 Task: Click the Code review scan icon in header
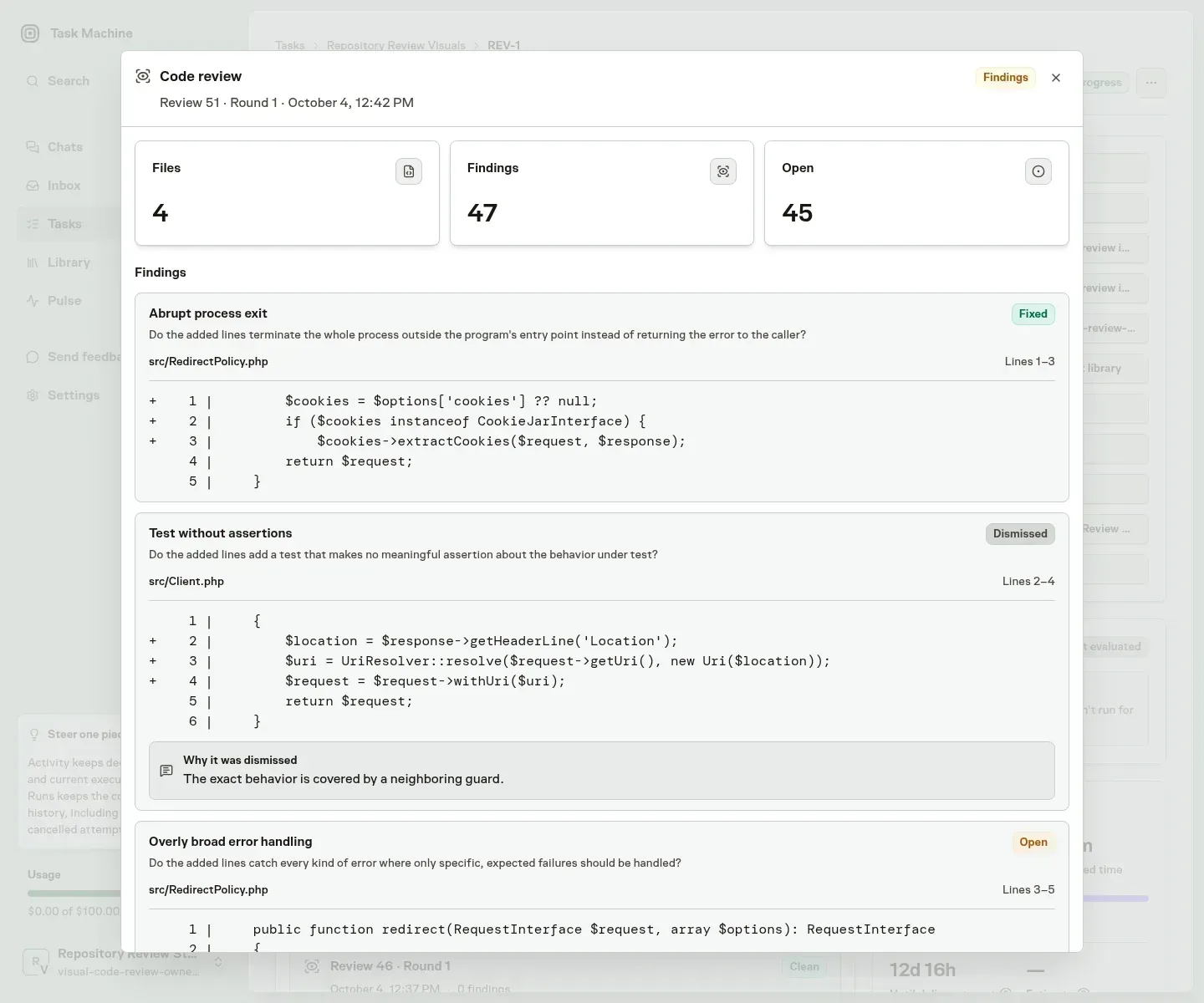point(143,76)
